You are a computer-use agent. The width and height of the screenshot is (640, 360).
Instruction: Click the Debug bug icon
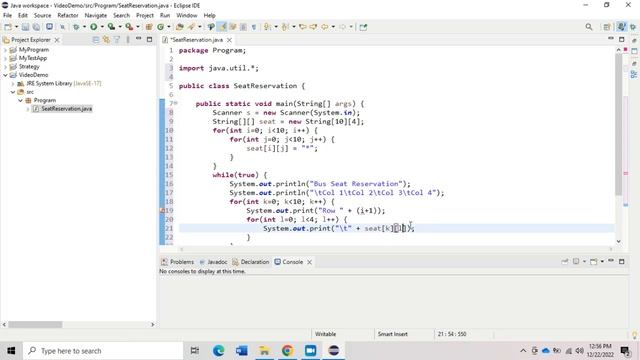tap(76, 27)
